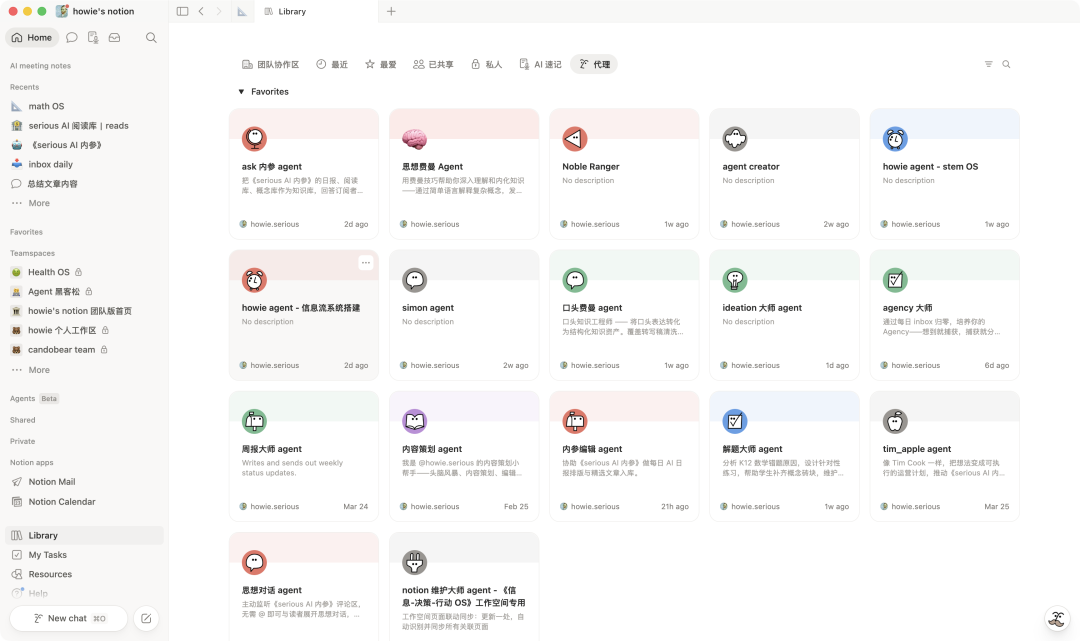
Task: Open the chat bubble icon beside Home
Action: pos(72,38)
